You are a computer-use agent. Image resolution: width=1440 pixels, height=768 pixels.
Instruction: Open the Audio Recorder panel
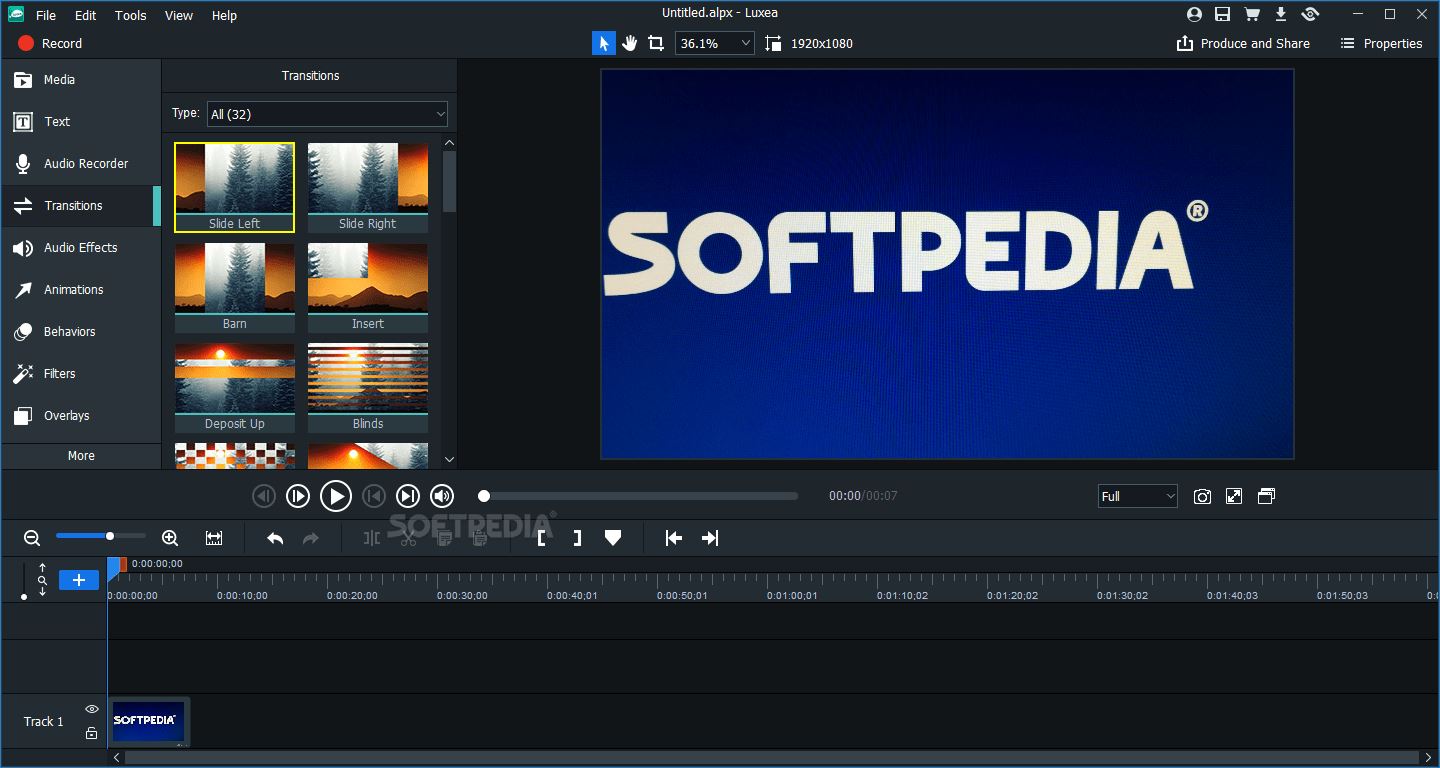[x=80, y=164]
